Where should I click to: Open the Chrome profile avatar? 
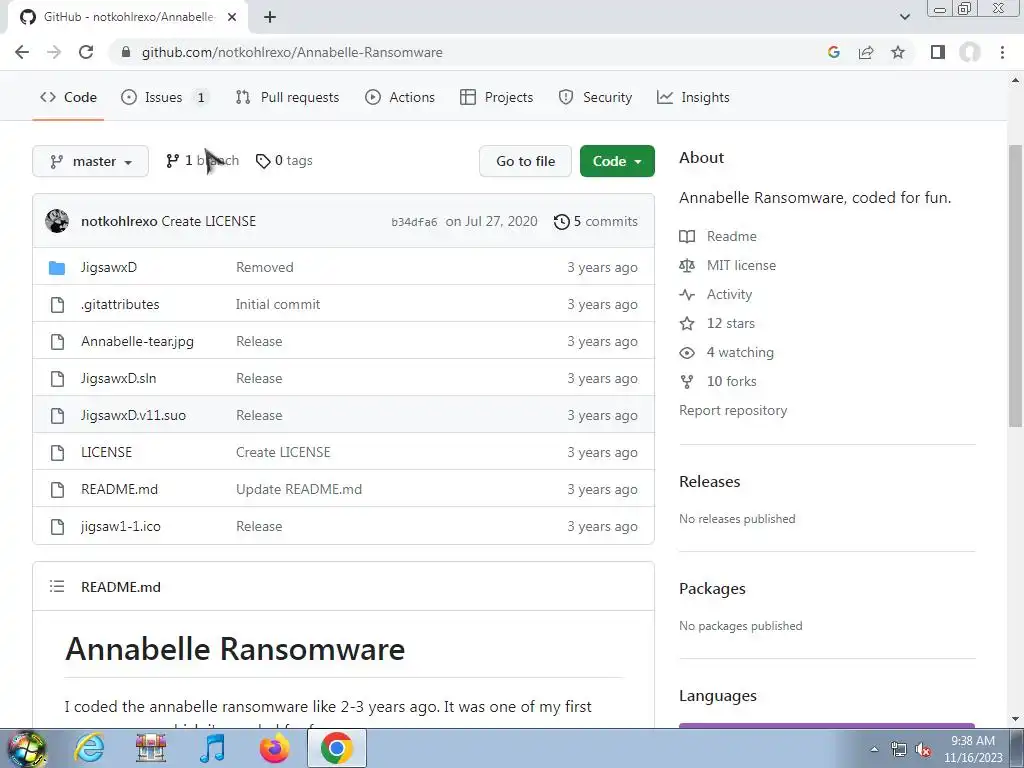click(970, 52)
